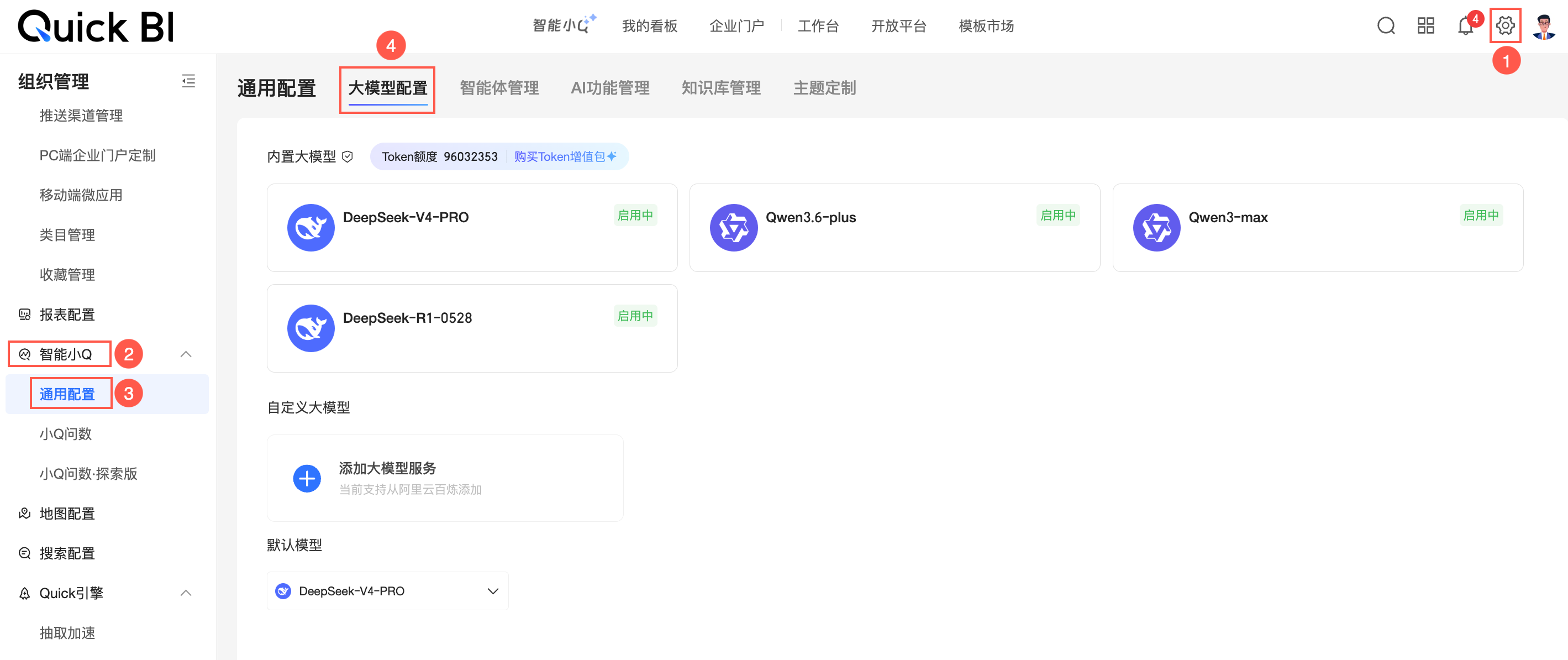Viewport: 1568px width, 660px height.
Task: Collapse the 组织管理 sidebar menu icon
Action: coord(189,81)
